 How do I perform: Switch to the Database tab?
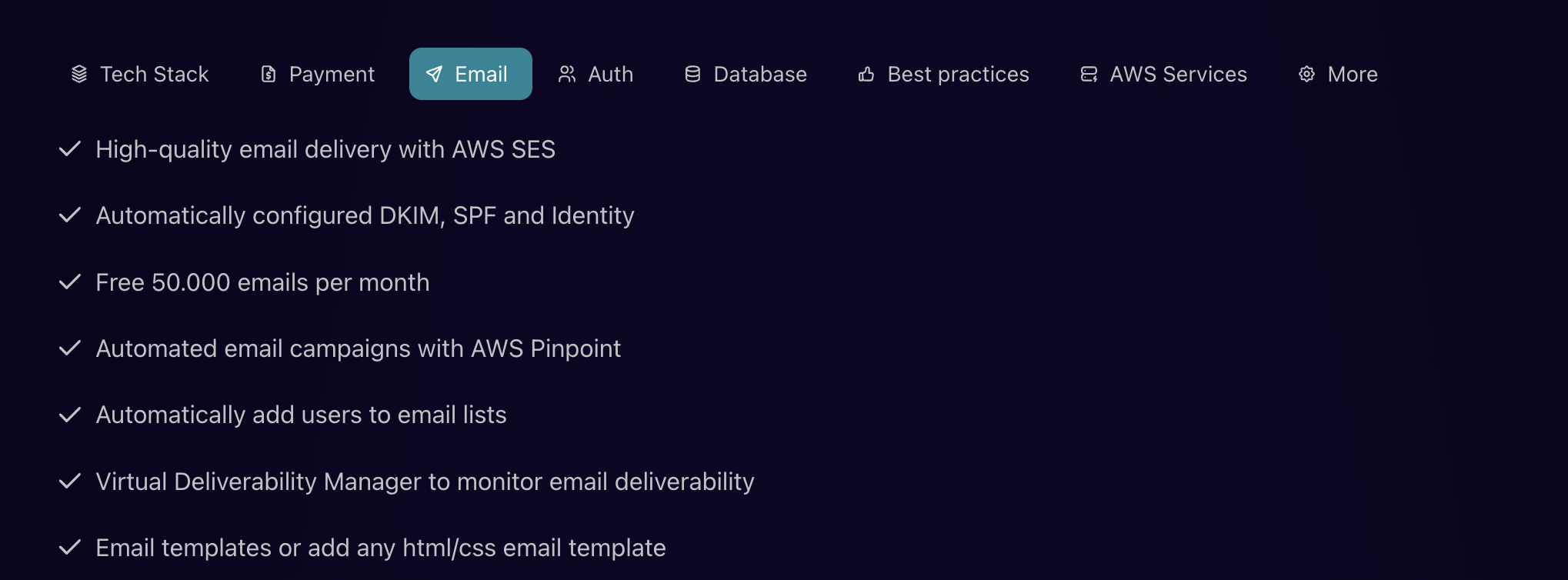pos(760,74)
